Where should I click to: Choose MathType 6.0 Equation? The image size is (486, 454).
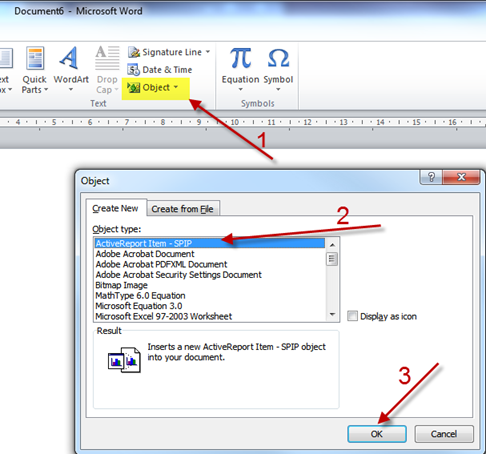210,295
